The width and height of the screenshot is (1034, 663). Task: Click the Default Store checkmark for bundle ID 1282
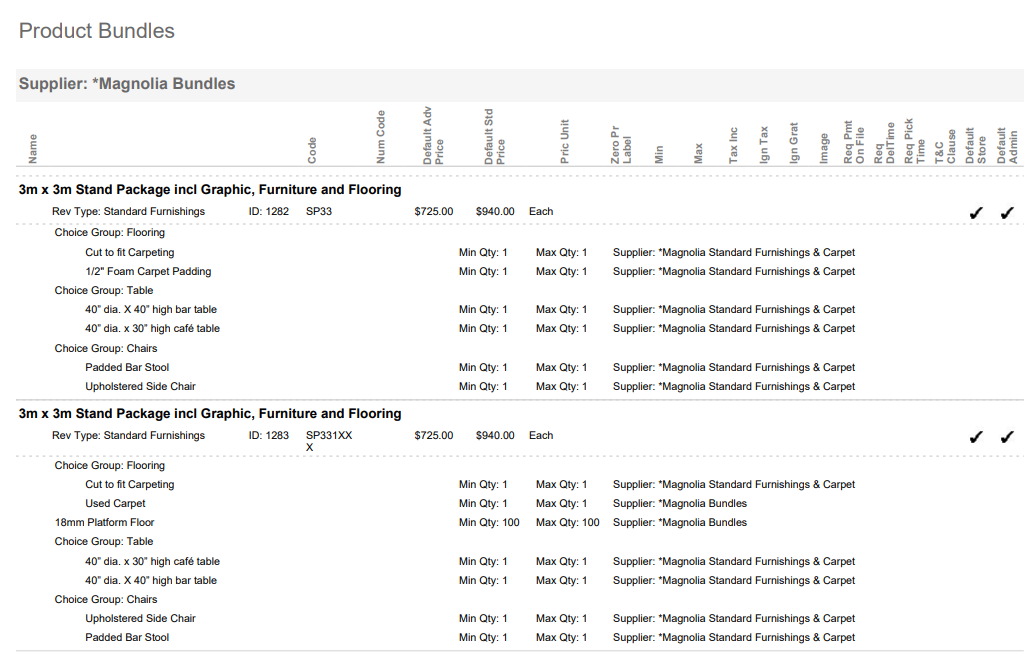click(x=976, y=212)
